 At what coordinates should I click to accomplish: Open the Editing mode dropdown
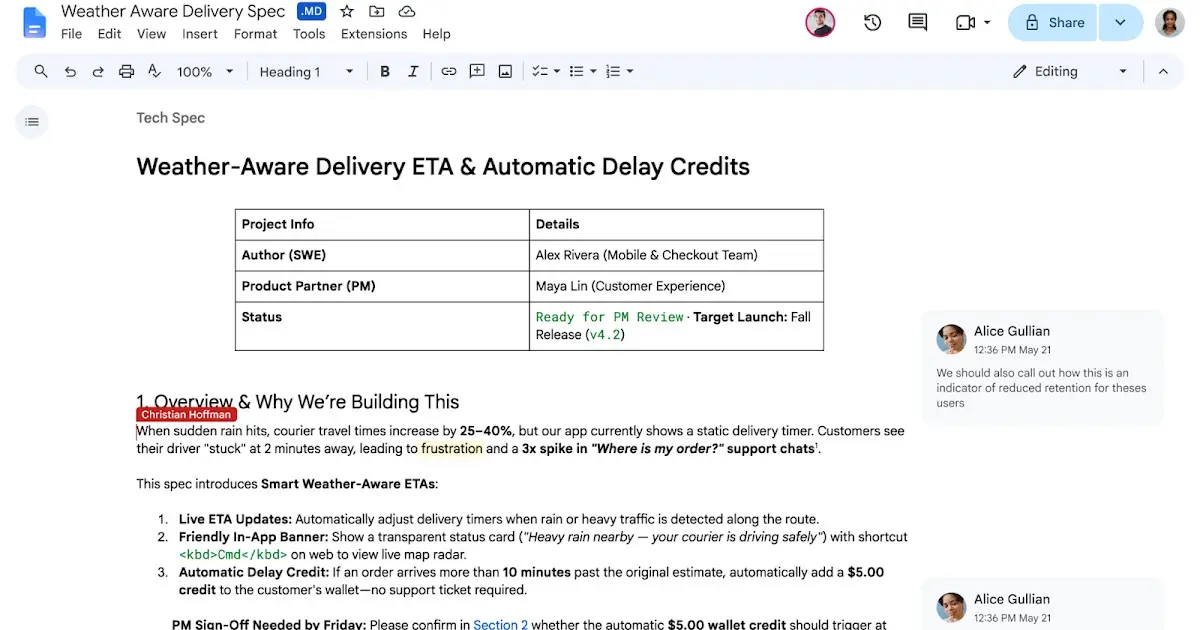1069,71
